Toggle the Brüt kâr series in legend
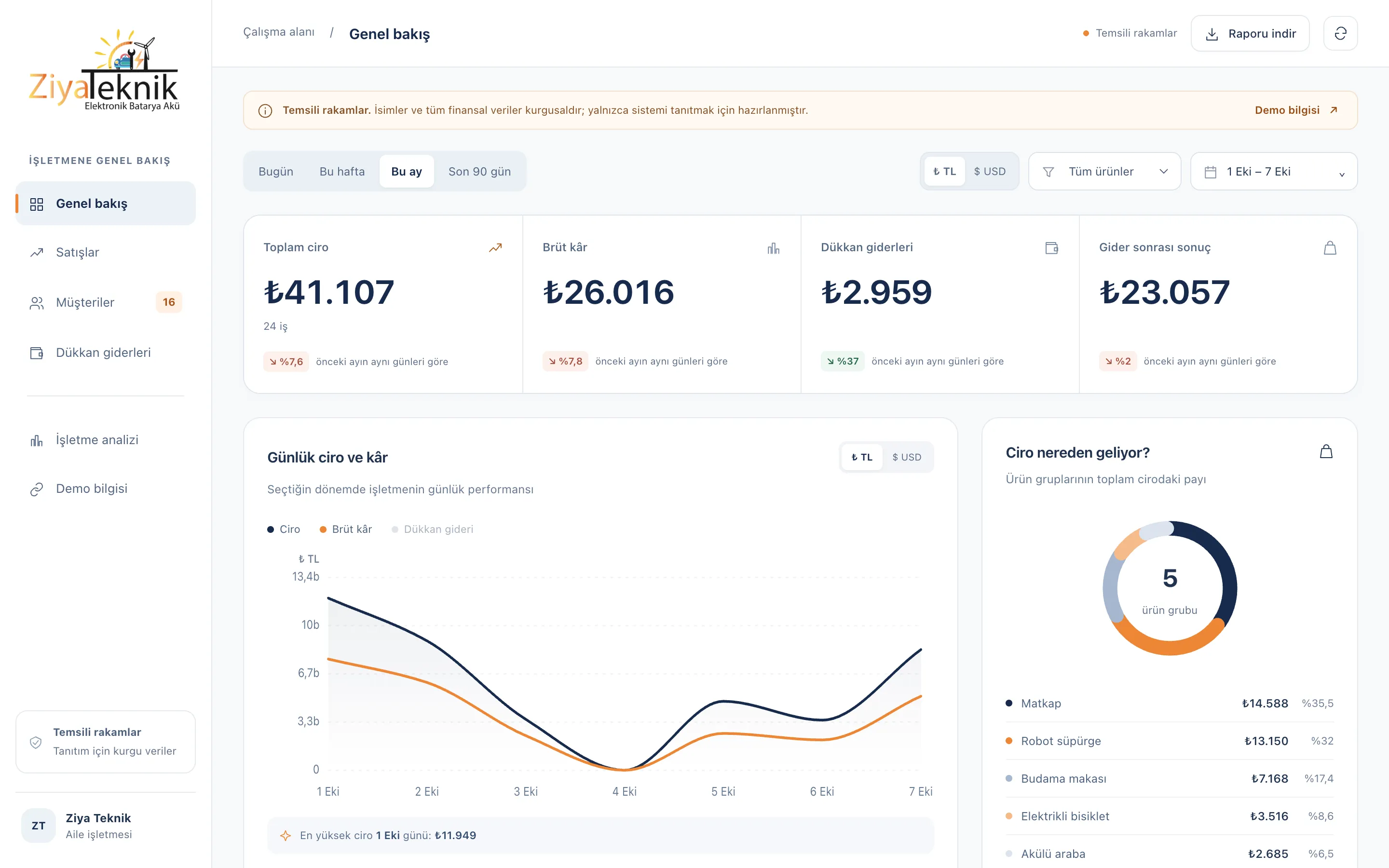This screenshot has width=1389, height=868. pos(345,529)
